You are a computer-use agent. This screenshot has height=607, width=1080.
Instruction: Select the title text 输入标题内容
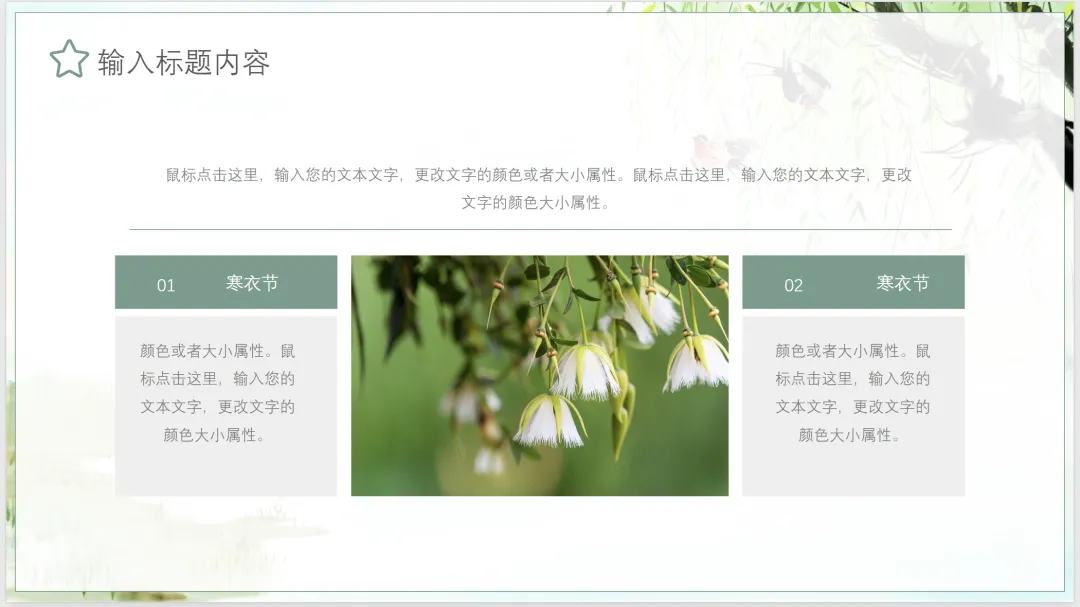tap(184, 63)
